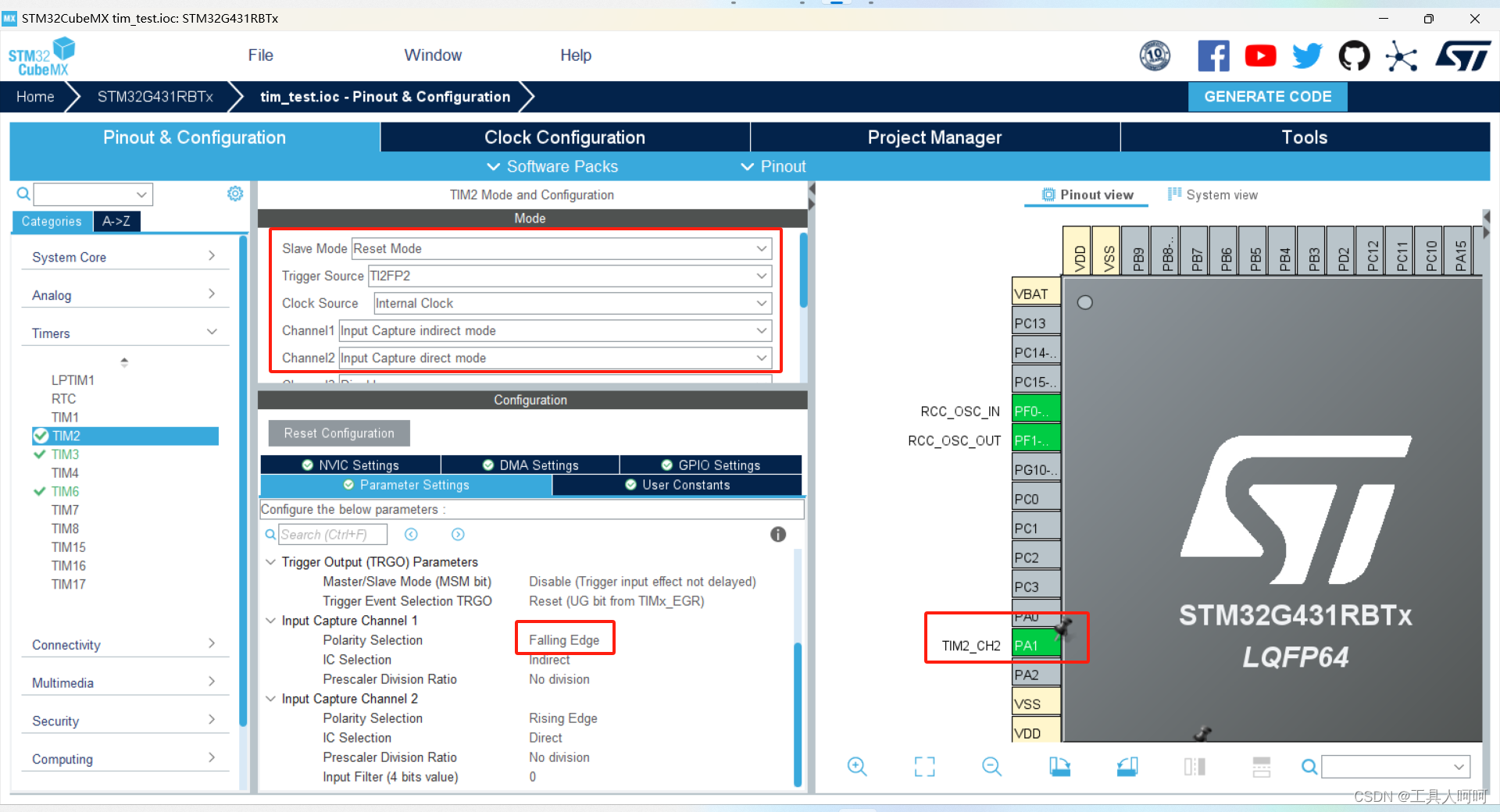The image size is (1500, 812).
Task: Go to next parameter search result
Action: 458,534
